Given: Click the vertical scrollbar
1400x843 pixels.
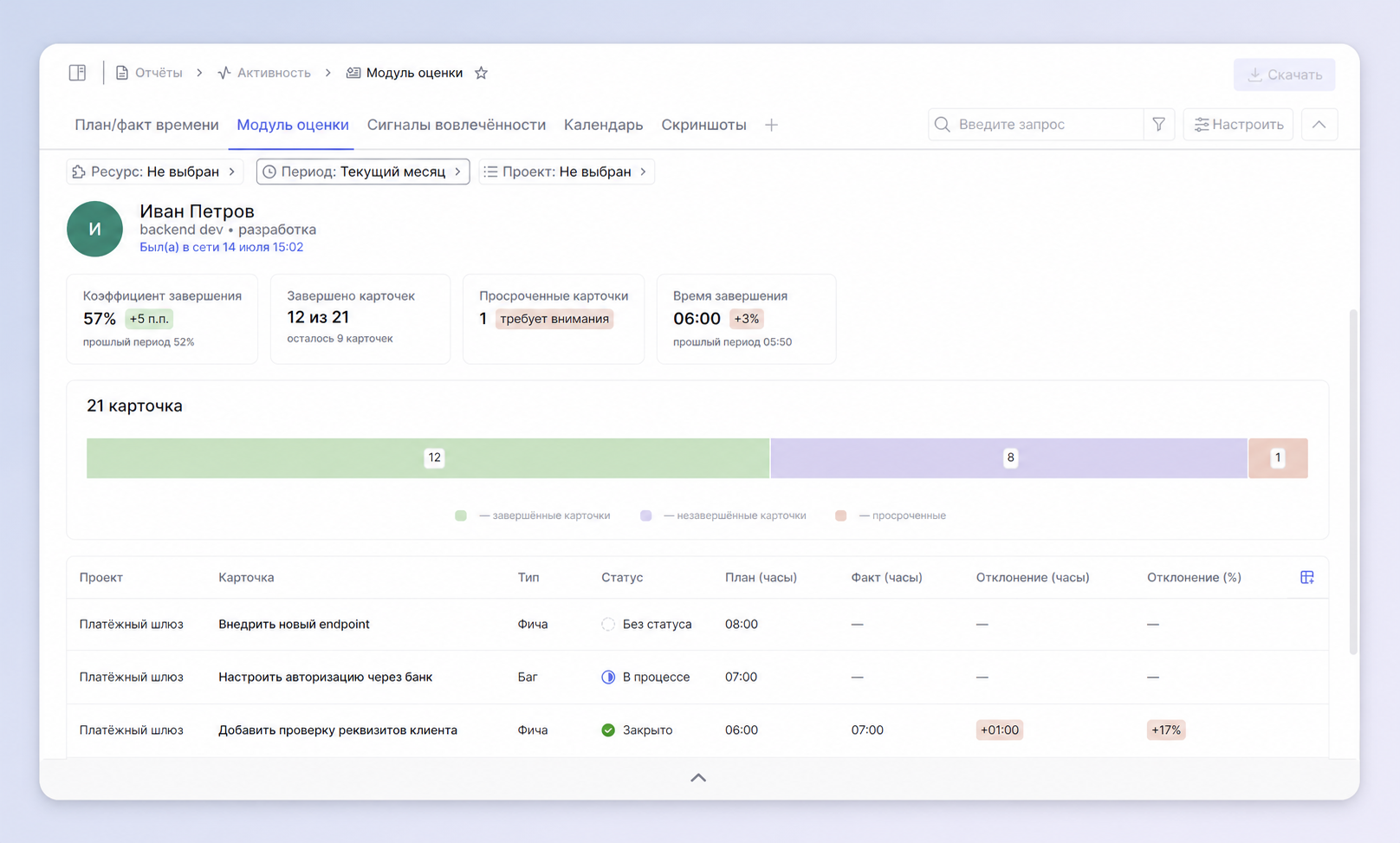Looking at the screenshot, I should click(x=1354, y=481).
